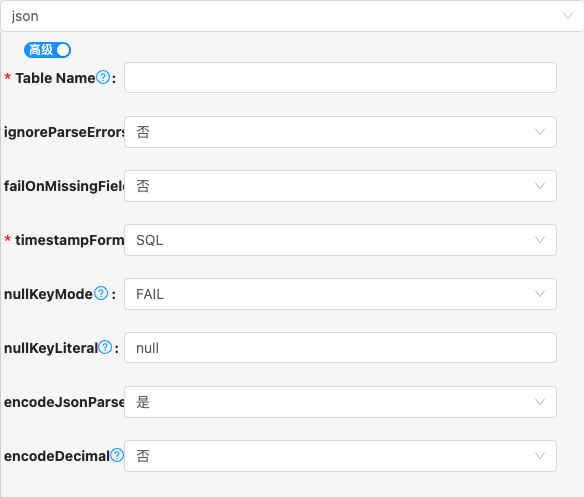Click the chevron arrow of json selector
Viewport: 584px width, 498px height.
(x=568, y=16)
